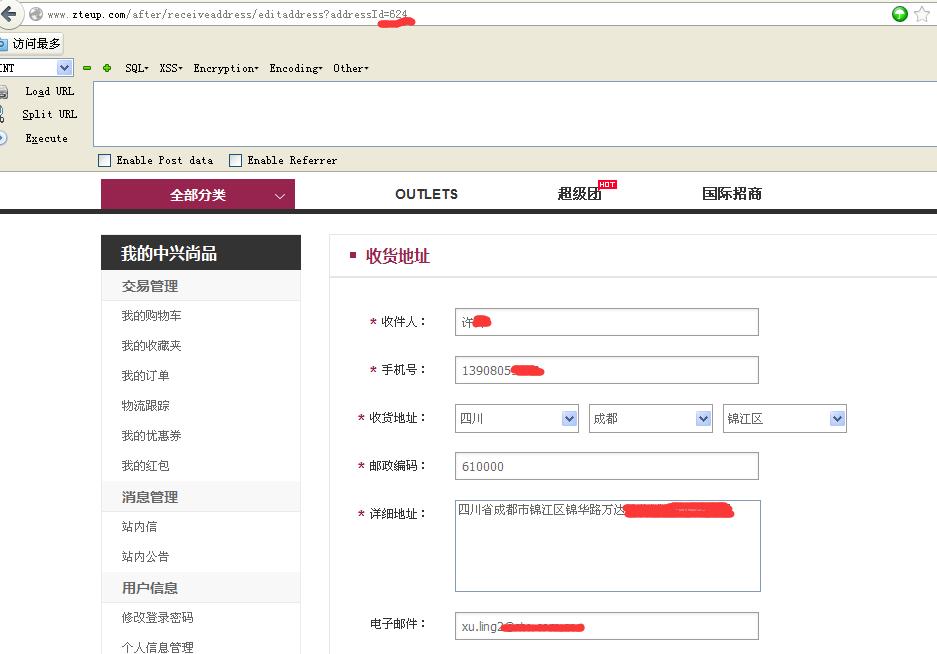Enable Post data checkbox

[x=105, y=160]
